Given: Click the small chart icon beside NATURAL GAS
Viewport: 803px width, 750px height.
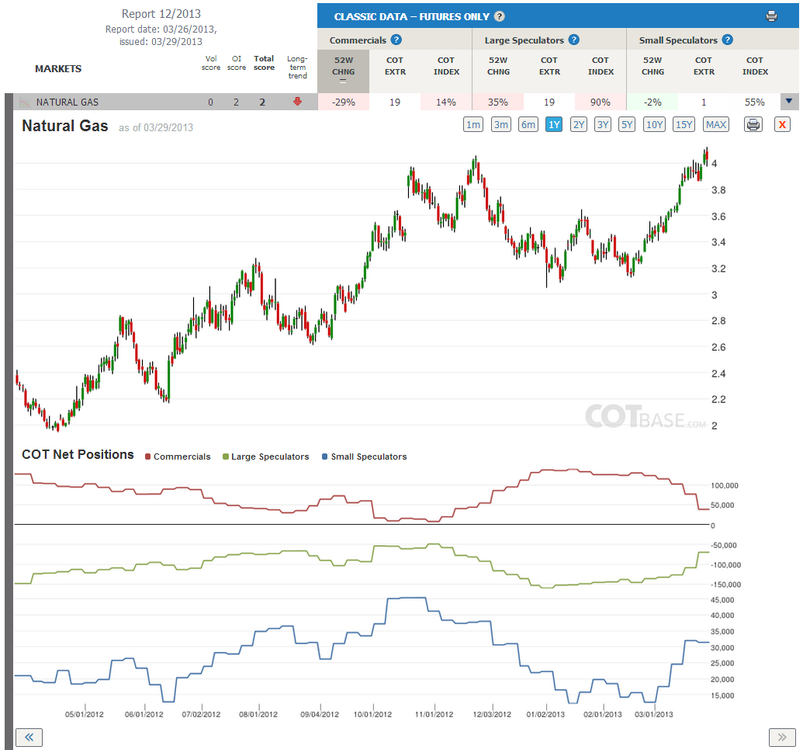Looking at the screenshot, I should [x=24, y=102].
